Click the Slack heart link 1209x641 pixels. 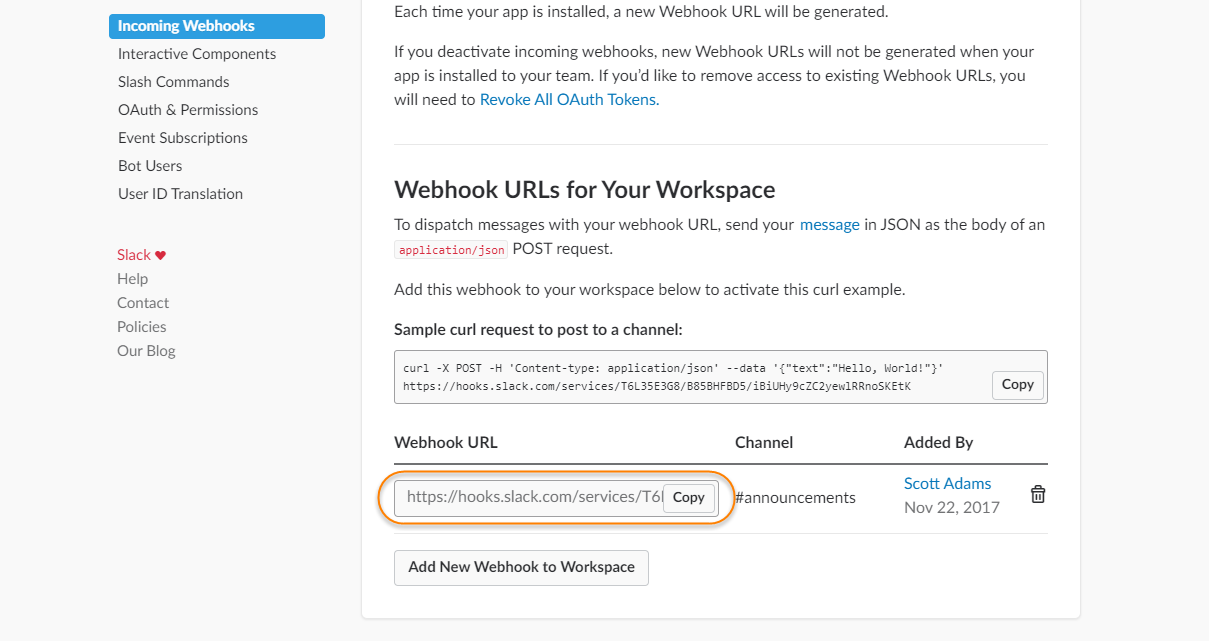pyautogui.click(x=141, y=255)
